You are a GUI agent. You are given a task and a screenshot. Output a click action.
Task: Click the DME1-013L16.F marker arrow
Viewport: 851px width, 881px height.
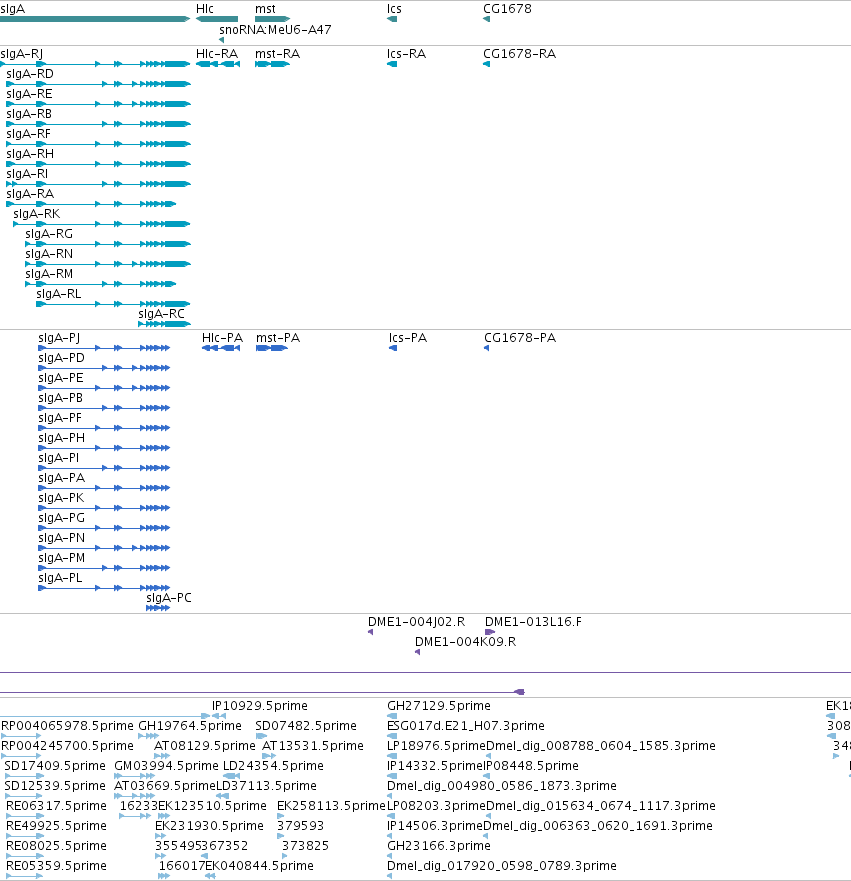click(x=490, y=632)
